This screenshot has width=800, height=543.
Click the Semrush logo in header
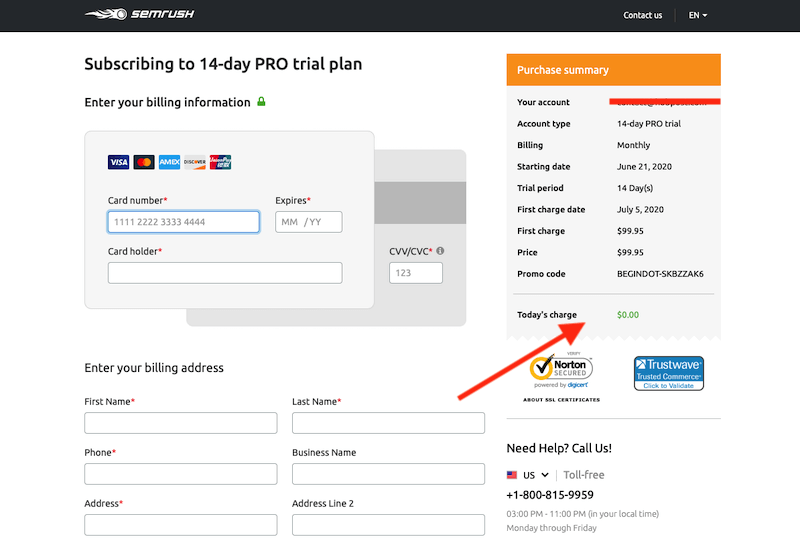point(139,14)
